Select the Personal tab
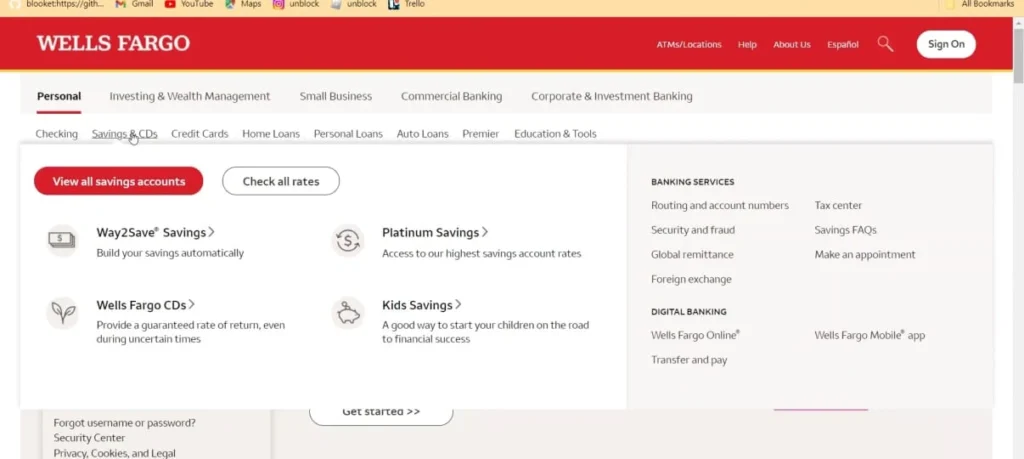 pyautogui.click(x=59, y=96)
